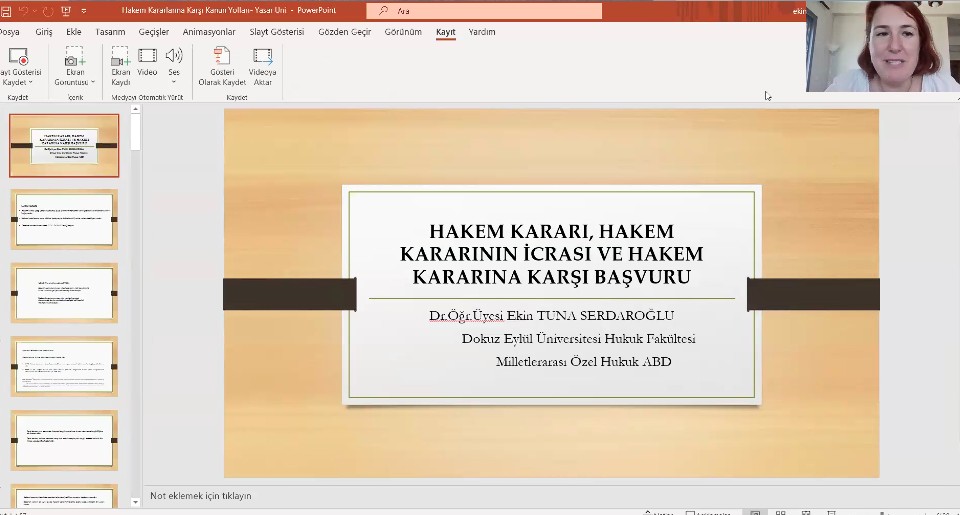Click the Slayt Gösterisi Kaydet record icon

point(18,57)
